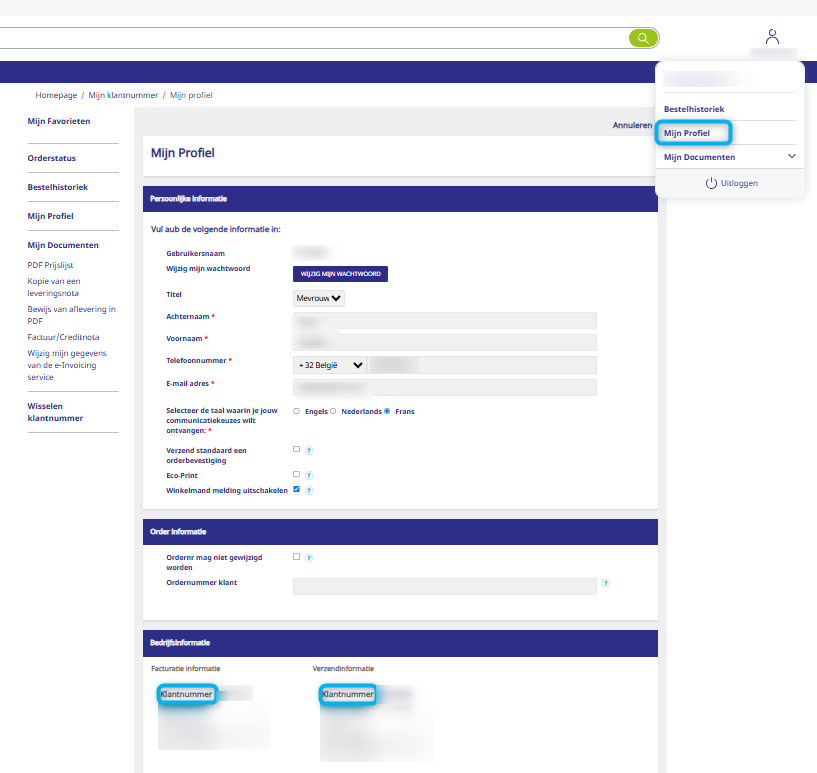Viewport: 817px width, 773px height.
Task: Click help icon beside Ordernr mag niet gewijzigd
Action: coord(309,558)
